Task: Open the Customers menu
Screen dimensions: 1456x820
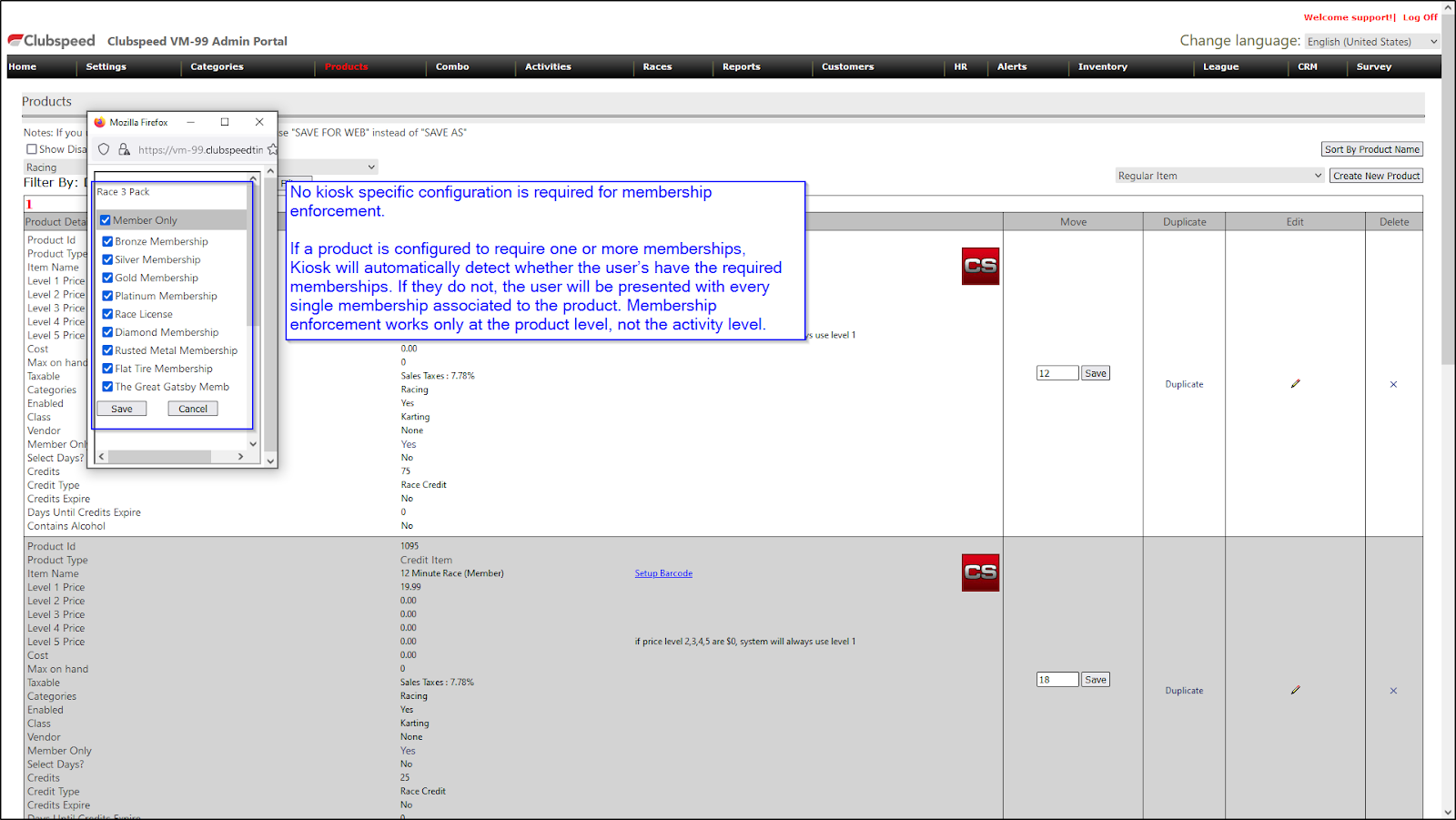Action: (x=847, y=66)
